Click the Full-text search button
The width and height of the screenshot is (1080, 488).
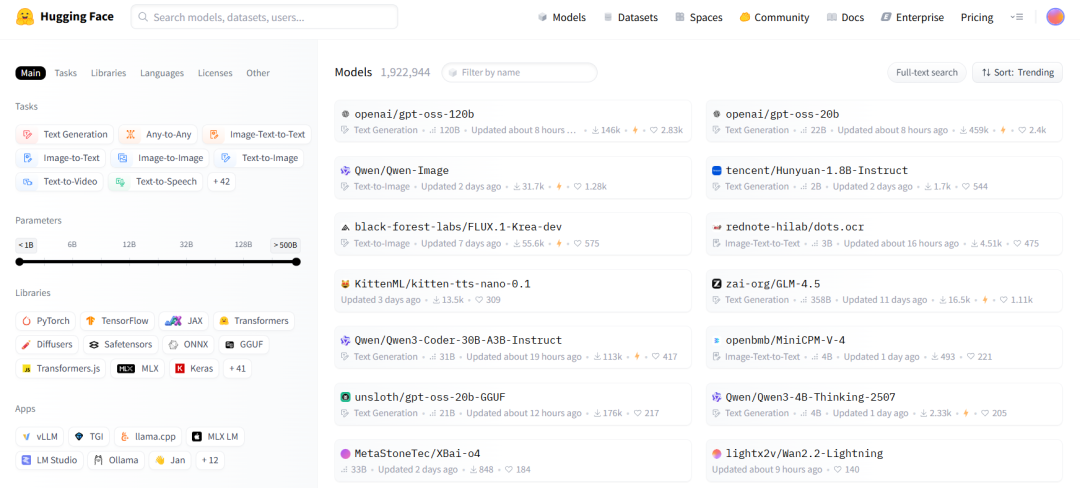pyautogui.click(x=926, y=72)
